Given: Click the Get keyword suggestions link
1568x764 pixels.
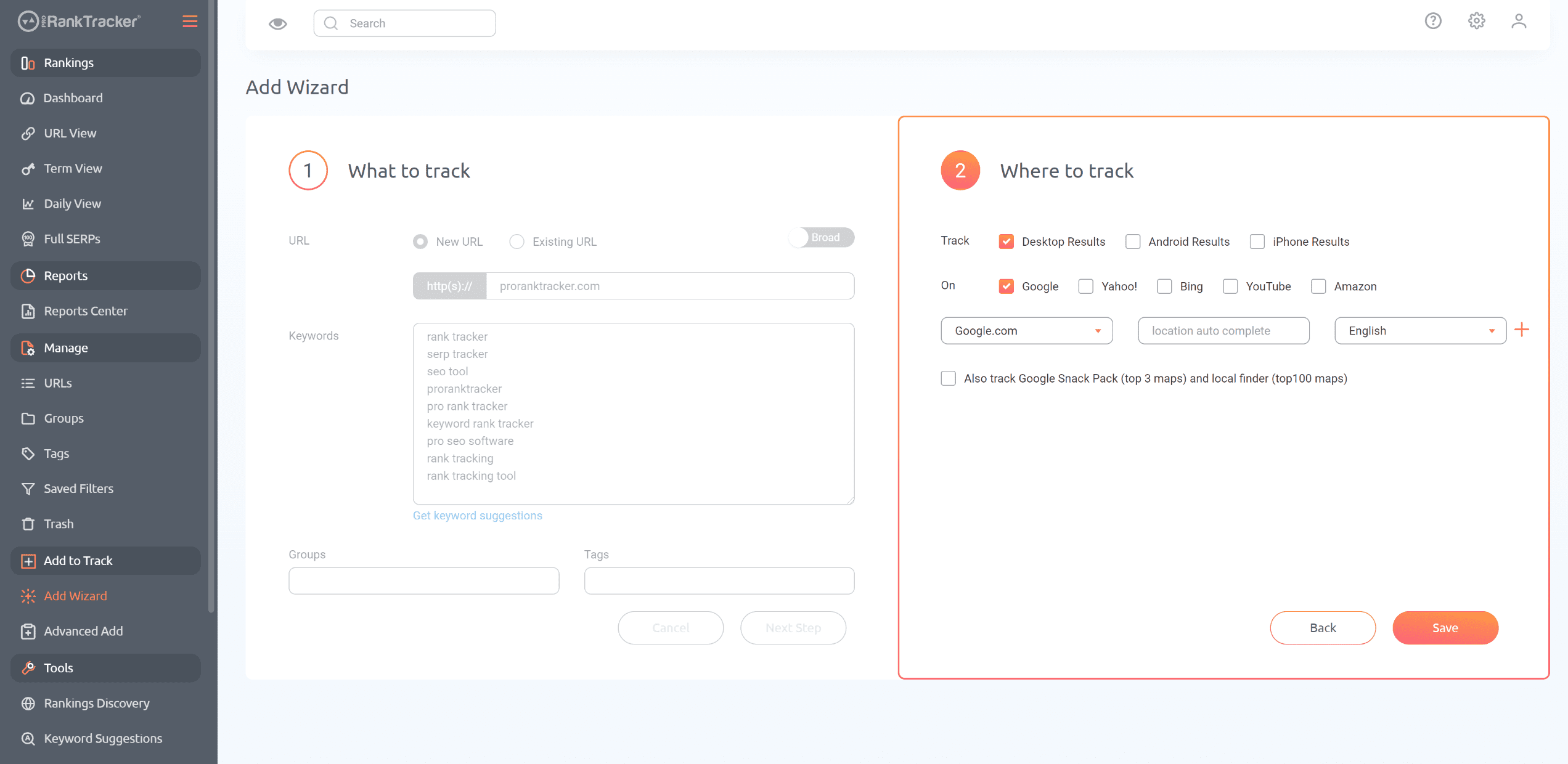Looking at the screenshot, I should 478,515.
